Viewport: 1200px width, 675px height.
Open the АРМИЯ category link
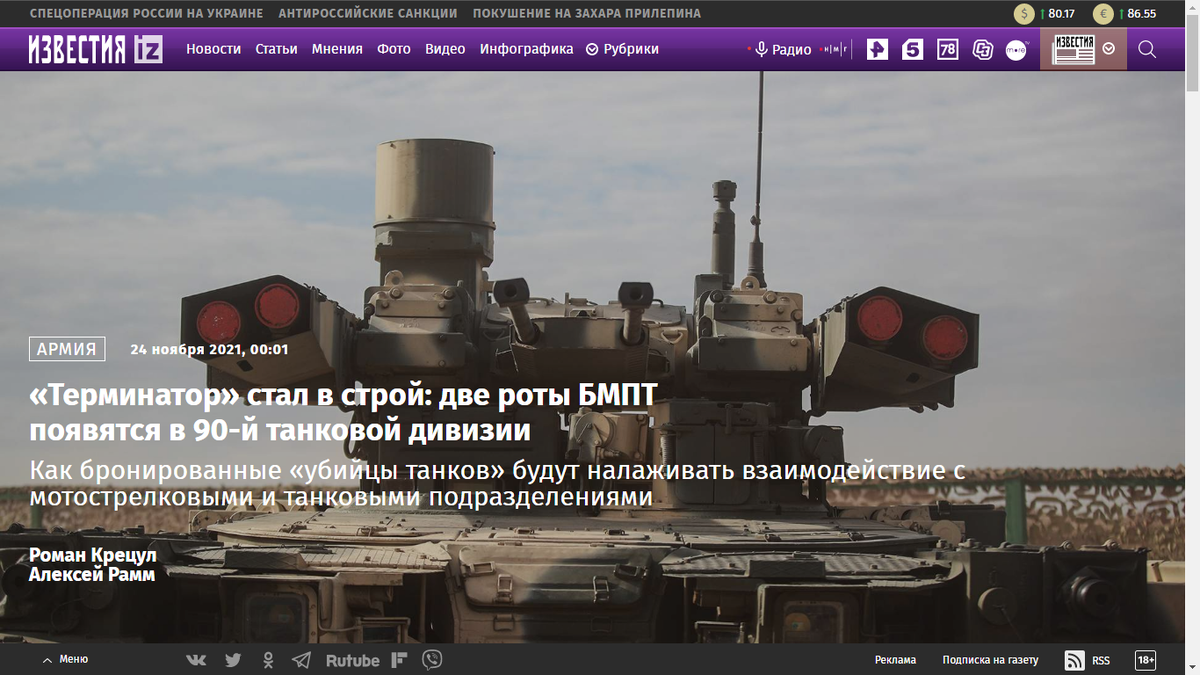click(x=66, y=349)
